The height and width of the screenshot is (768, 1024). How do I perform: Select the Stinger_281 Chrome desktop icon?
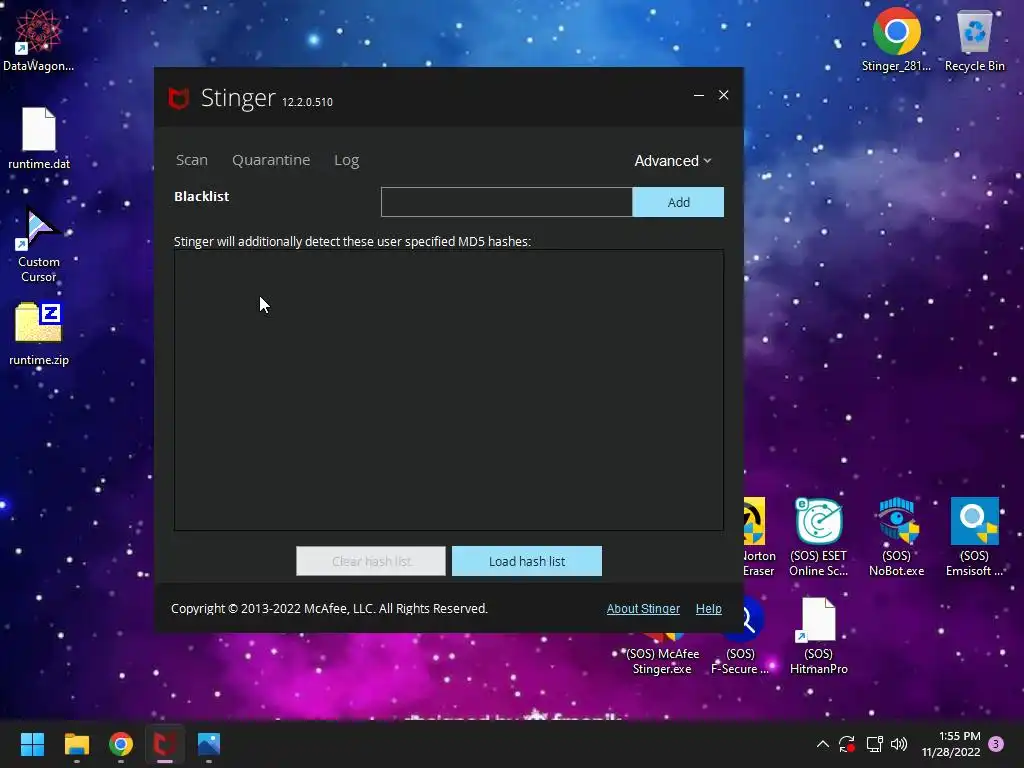897,40
